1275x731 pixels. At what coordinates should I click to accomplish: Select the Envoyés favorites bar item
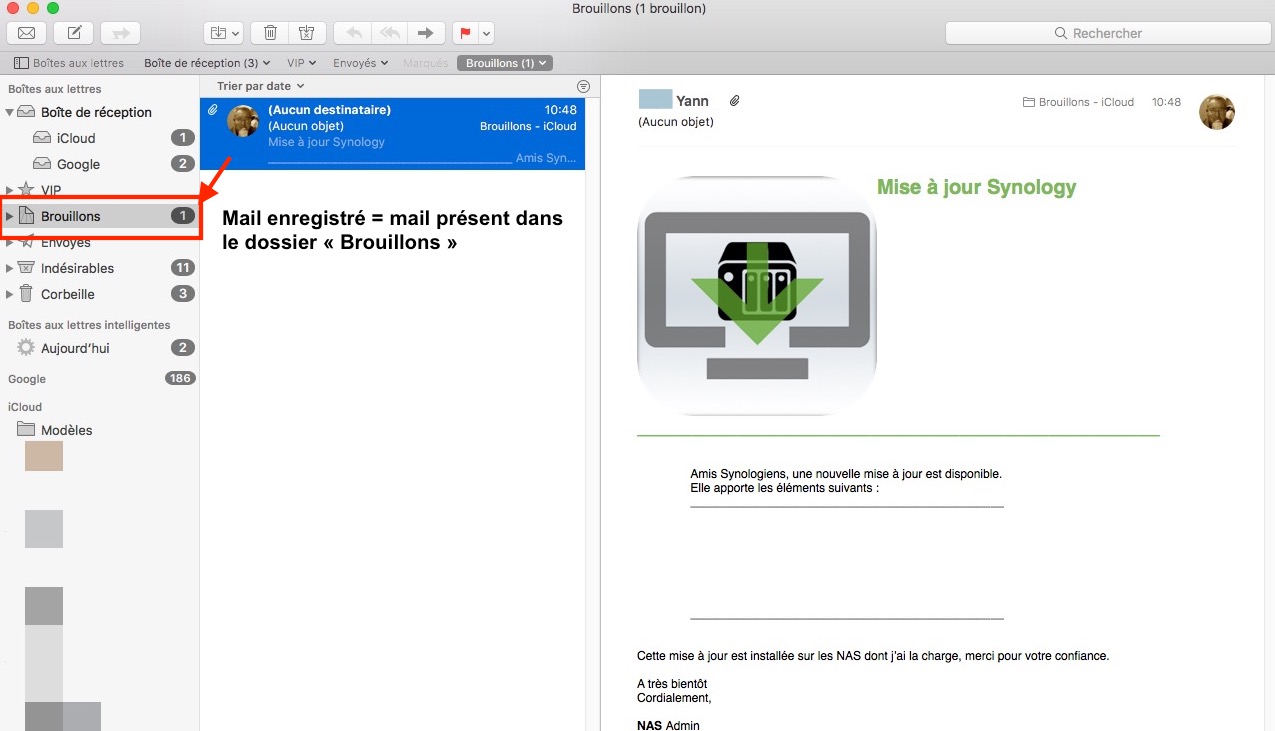(360, 63)
